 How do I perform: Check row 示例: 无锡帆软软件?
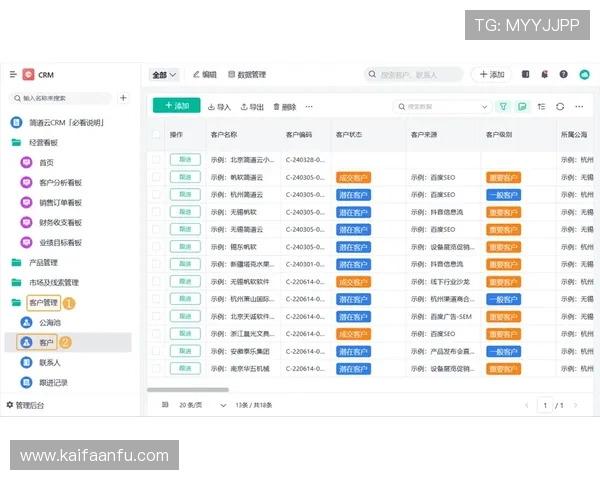point(156,281)
